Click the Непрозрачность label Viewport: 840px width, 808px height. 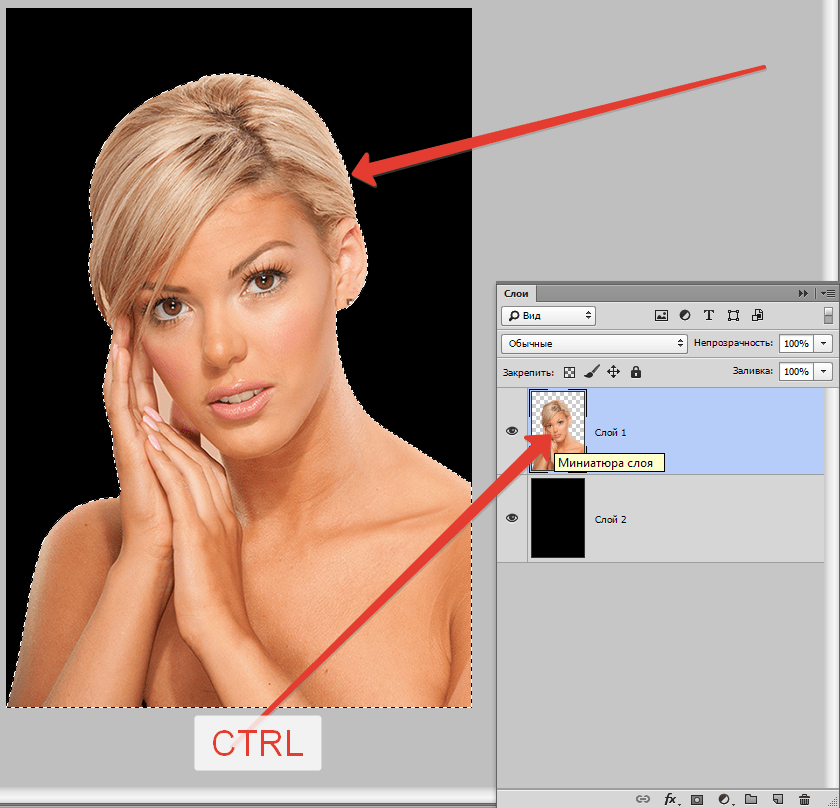(733, 343)
